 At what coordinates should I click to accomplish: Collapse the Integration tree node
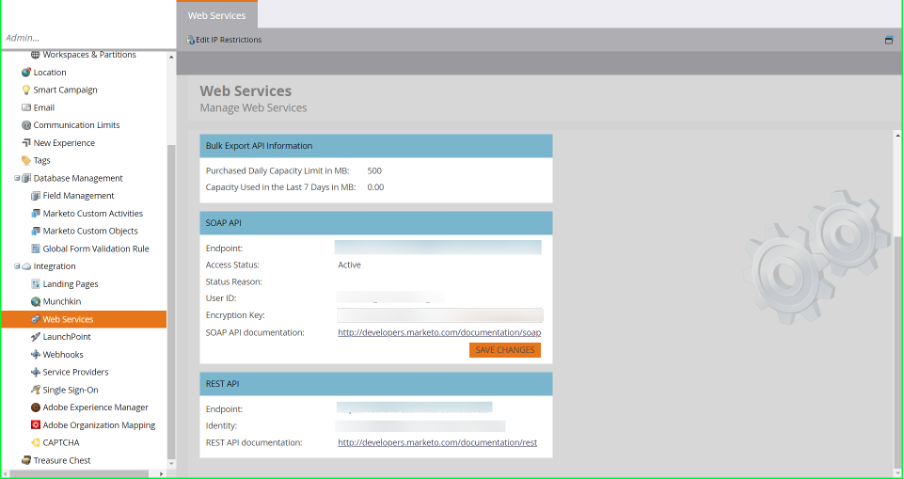click(x=17, y=266)
